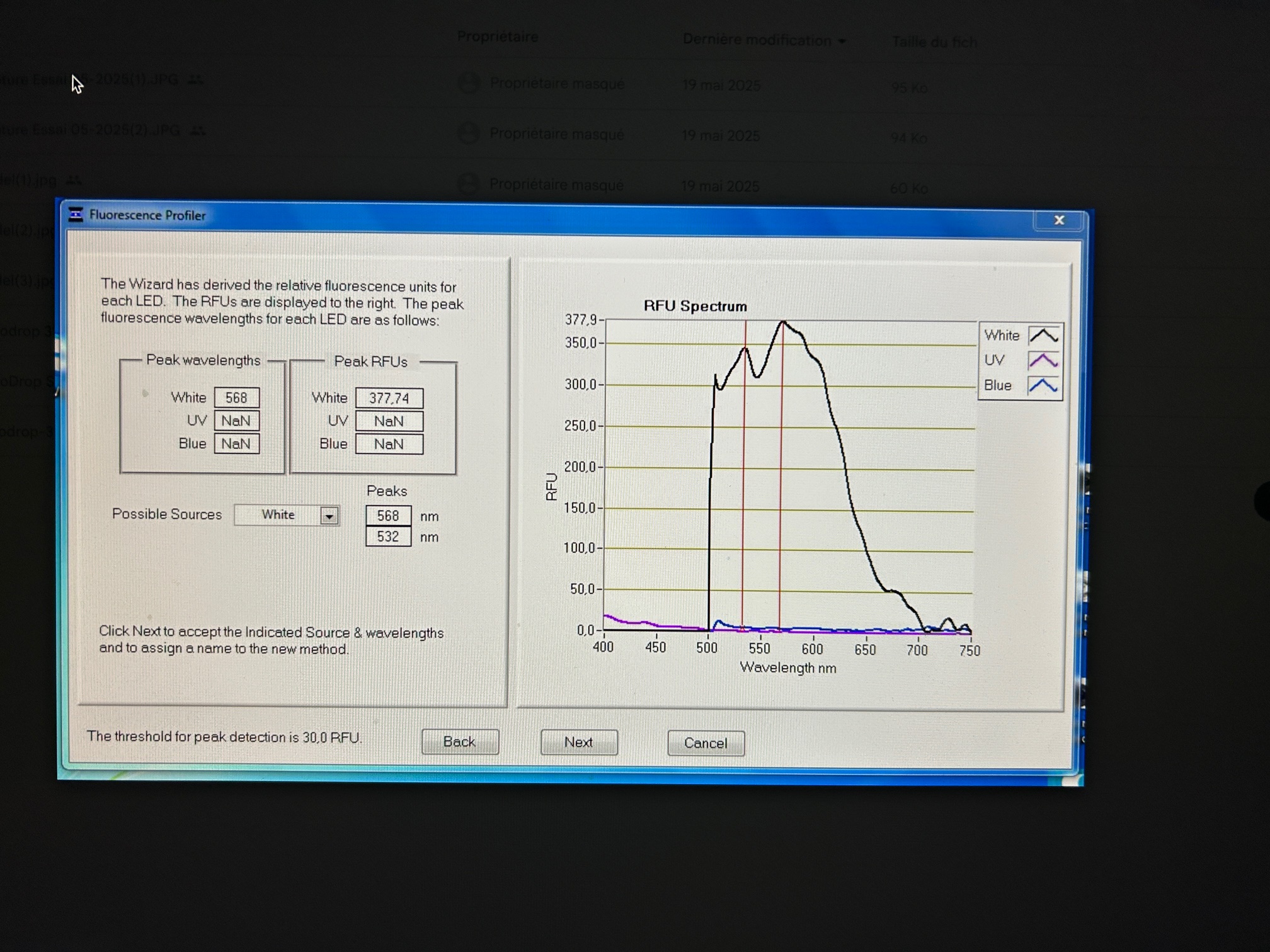Click the 532 nm peaks field
This screenshot has height=952, width=1270.
pyautogui.click(x=388, y=536)
